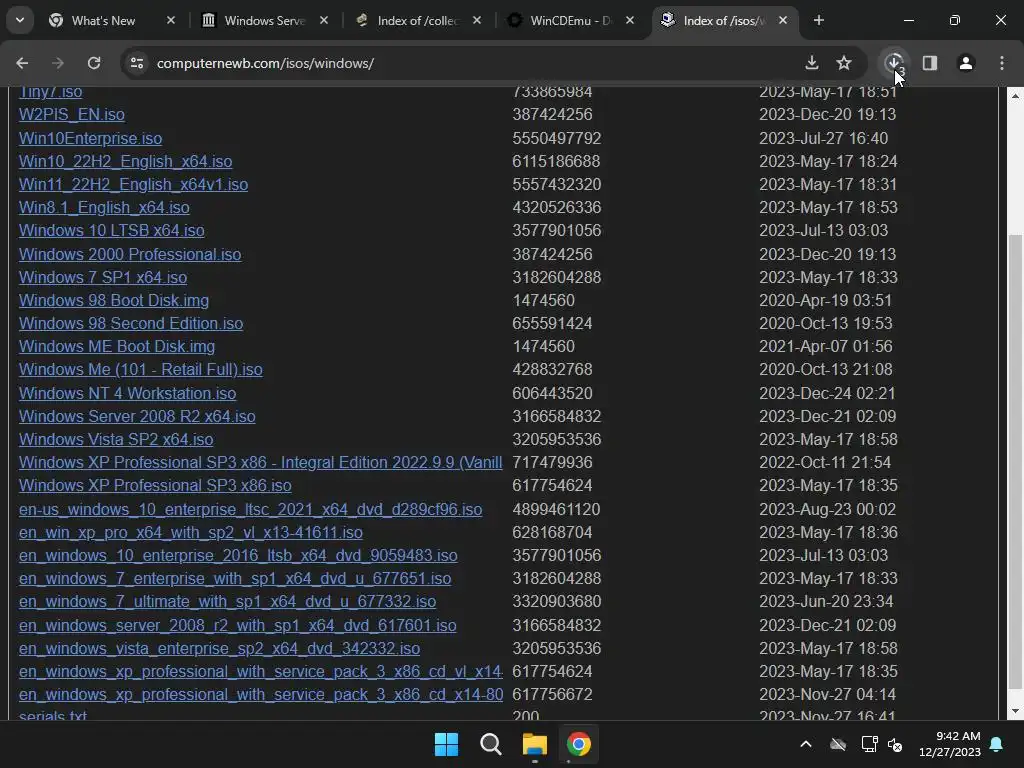Close the WinCDEmu tab
The width and height of the screenshot is (1024, 768).
[x=630, y=20]
